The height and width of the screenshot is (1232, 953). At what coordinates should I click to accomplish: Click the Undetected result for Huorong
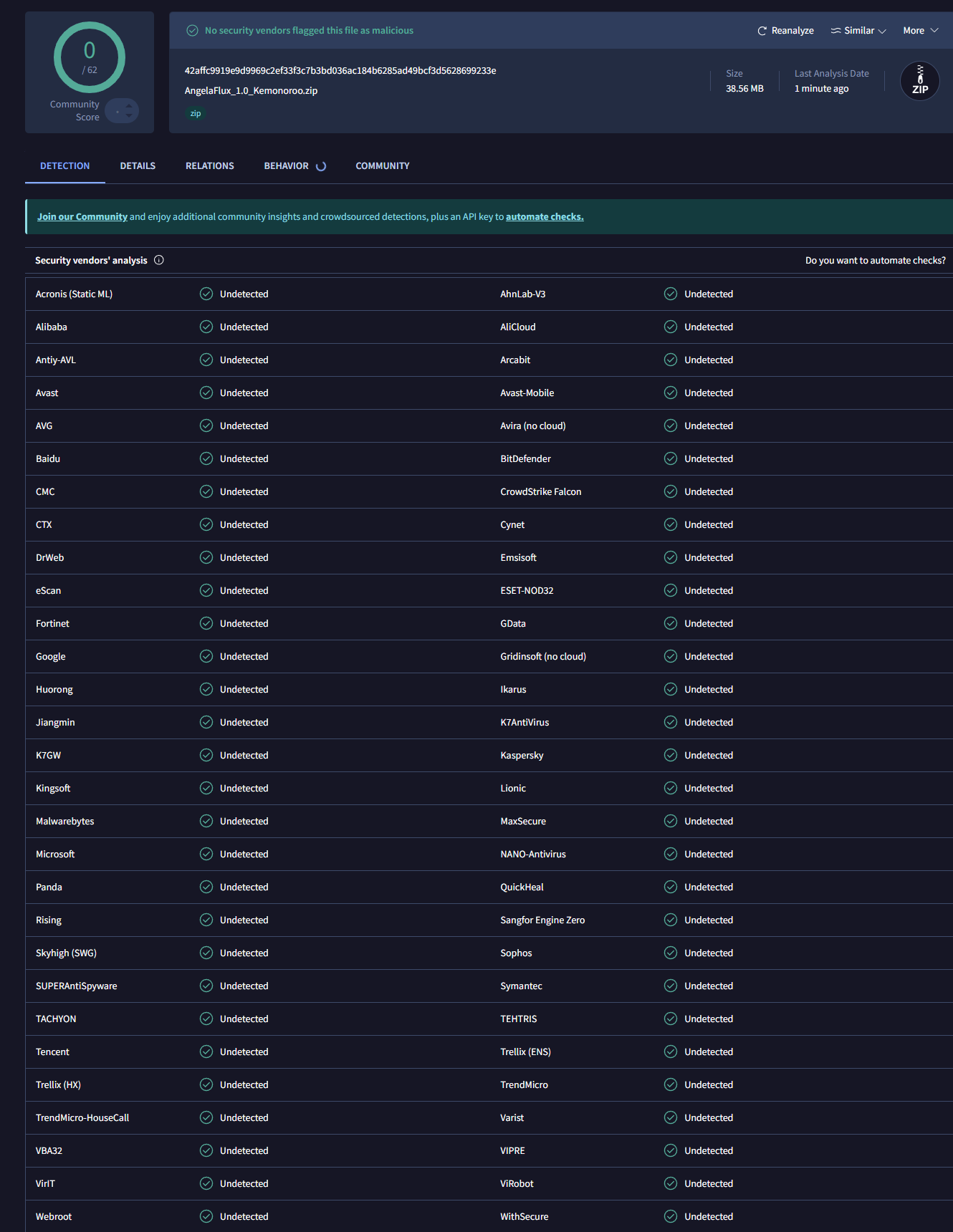244,690
